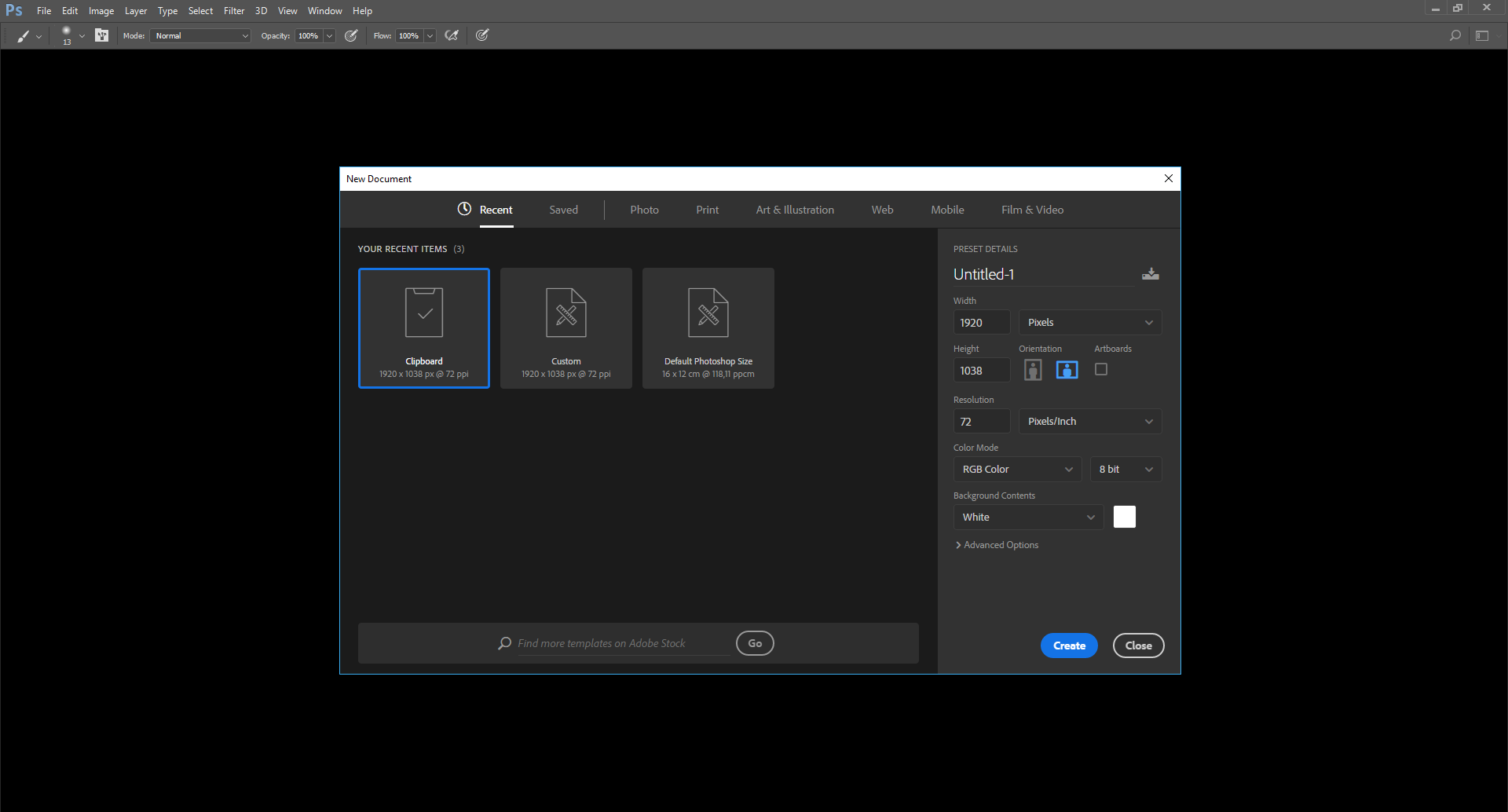1508x812 pixels.
Task: Expand Advanced Options
Action: (x=997, y=545)
